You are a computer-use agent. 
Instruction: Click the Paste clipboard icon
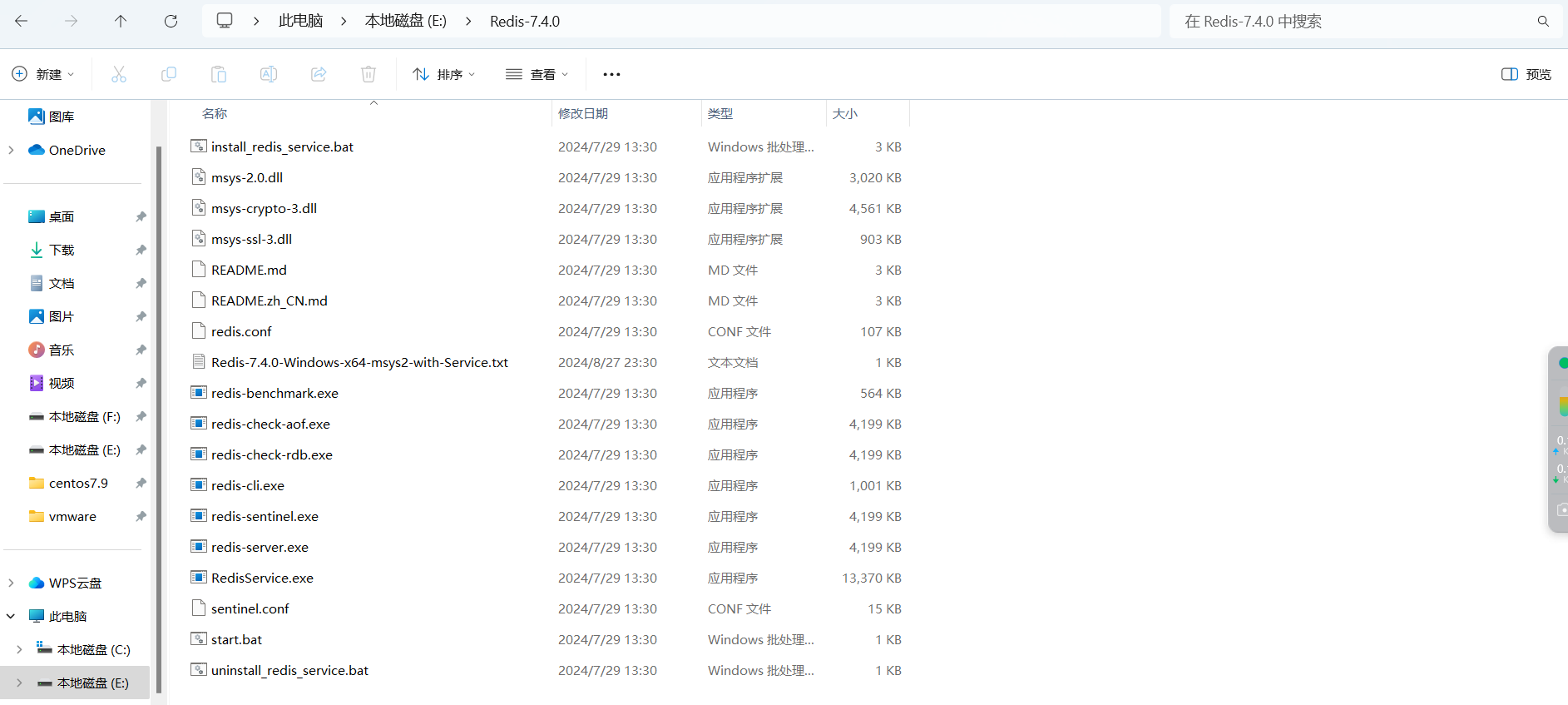coord(219,74)
